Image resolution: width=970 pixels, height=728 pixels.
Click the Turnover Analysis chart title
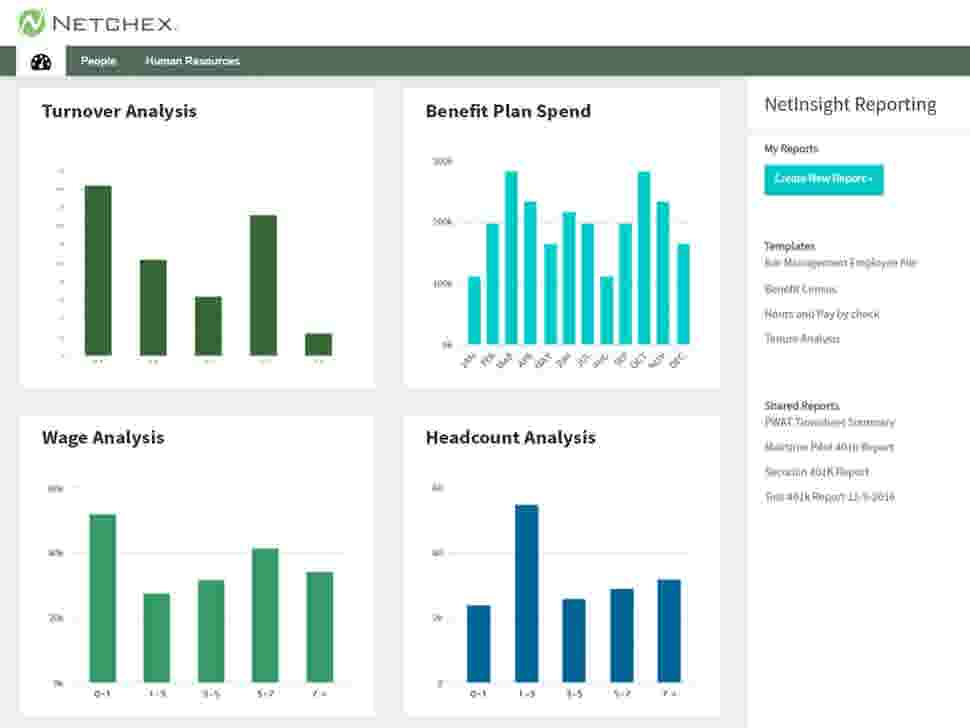118,112
